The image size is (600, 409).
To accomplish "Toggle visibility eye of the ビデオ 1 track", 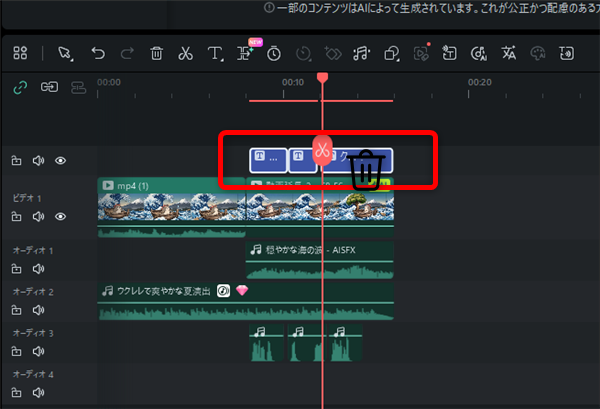I will (x=61, y=217).
